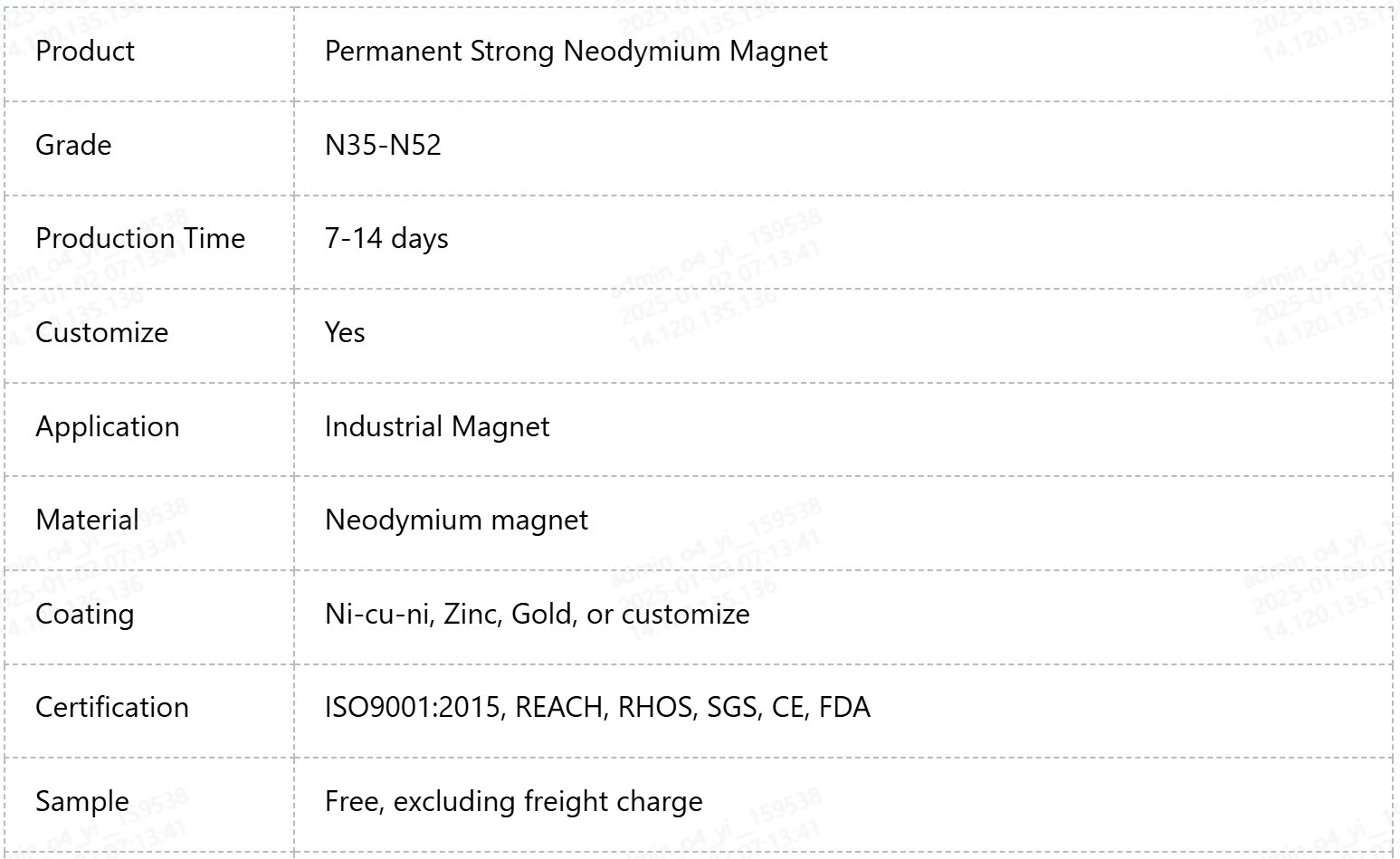Select the Industrial Magnet value

click(x=437, y=426)
